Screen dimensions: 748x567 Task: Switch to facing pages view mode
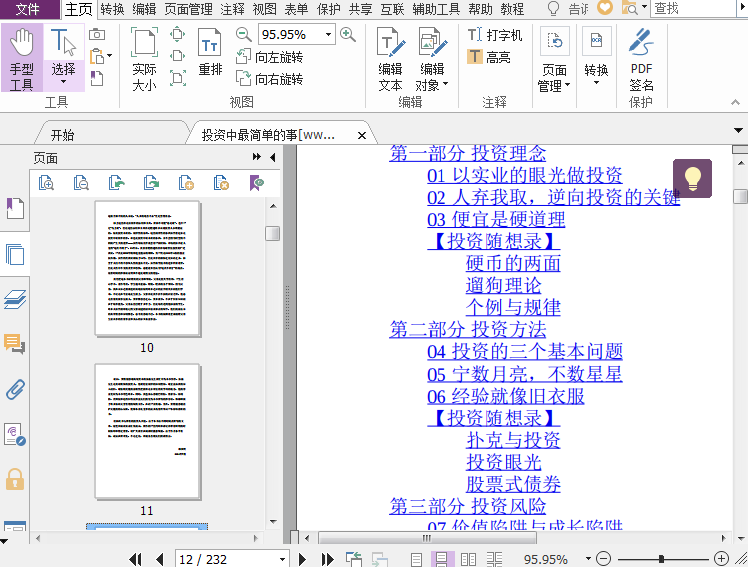coord(468,559)
